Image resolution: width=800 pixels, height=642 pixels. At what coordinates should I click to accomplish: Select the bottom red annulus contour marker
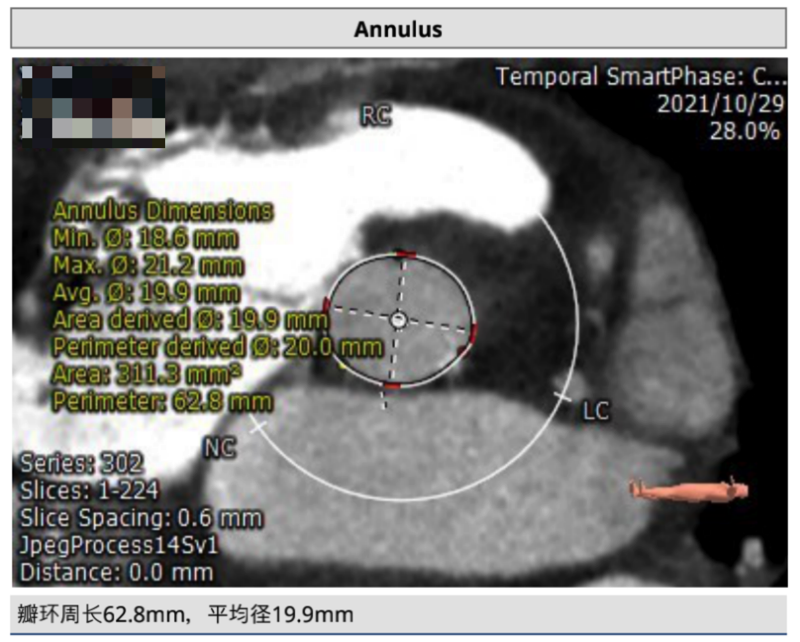(x=390, y=385)
